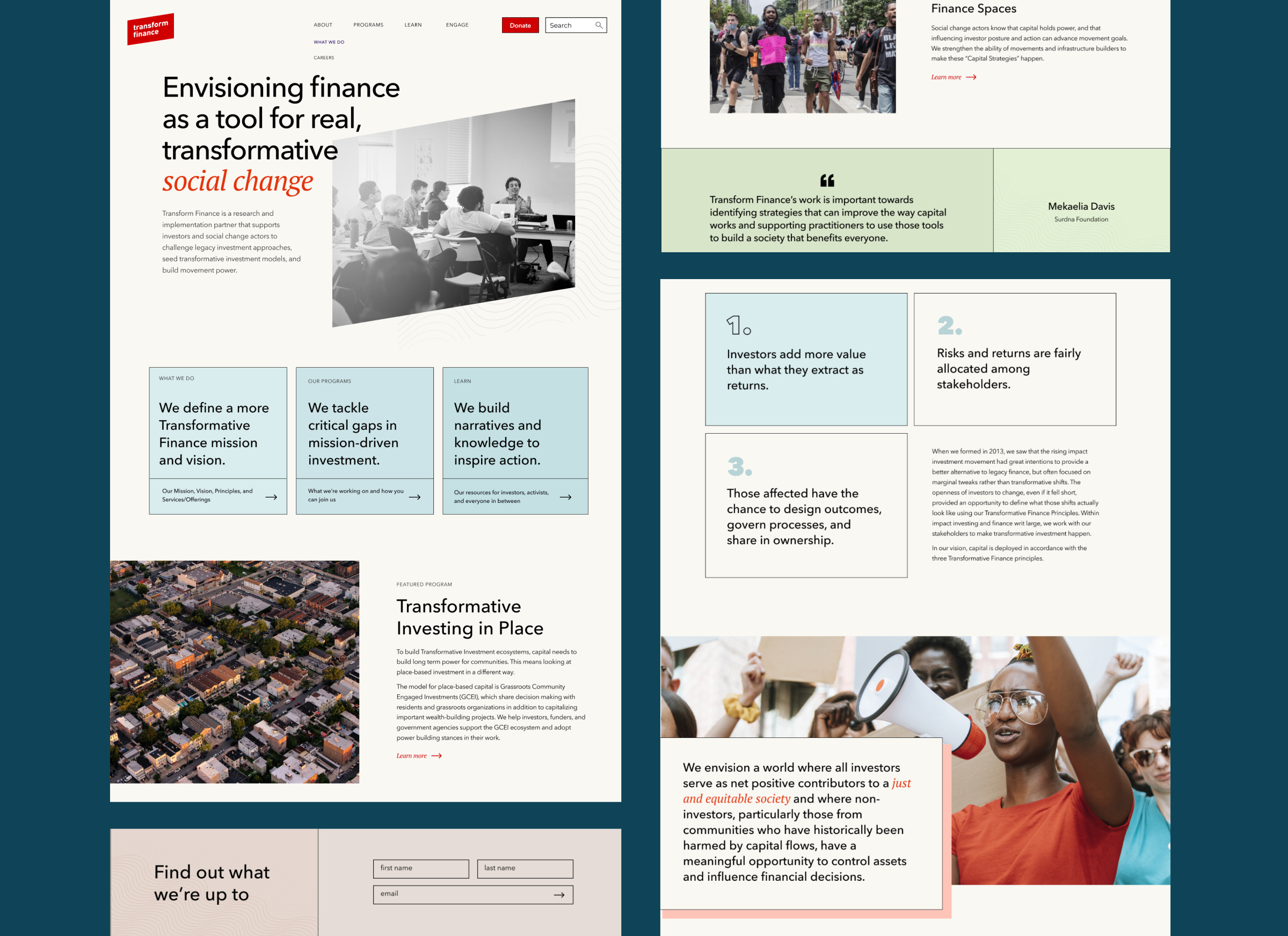Click the search magnifier icon
Image resolution: width=1288 pixels, height=936 pixels.
599,26
